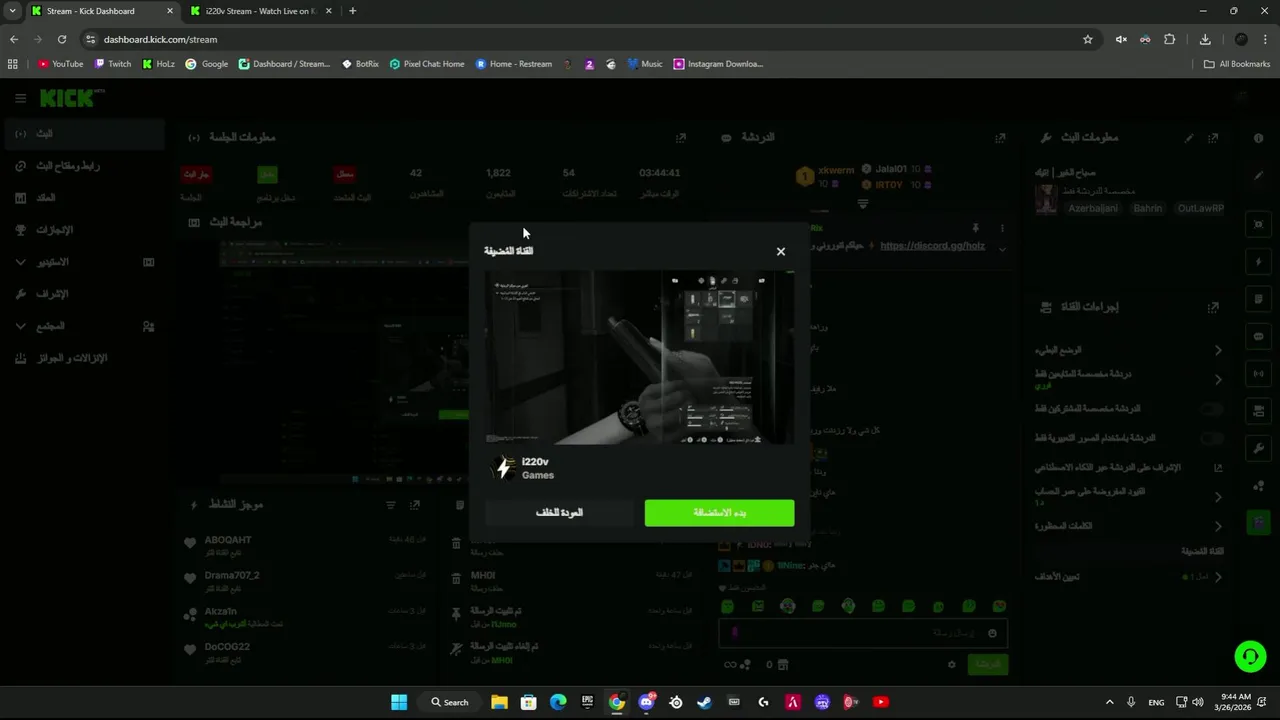Click Drama707_2 in the activity feed
1280x720 pixels.
click(232, 576)
